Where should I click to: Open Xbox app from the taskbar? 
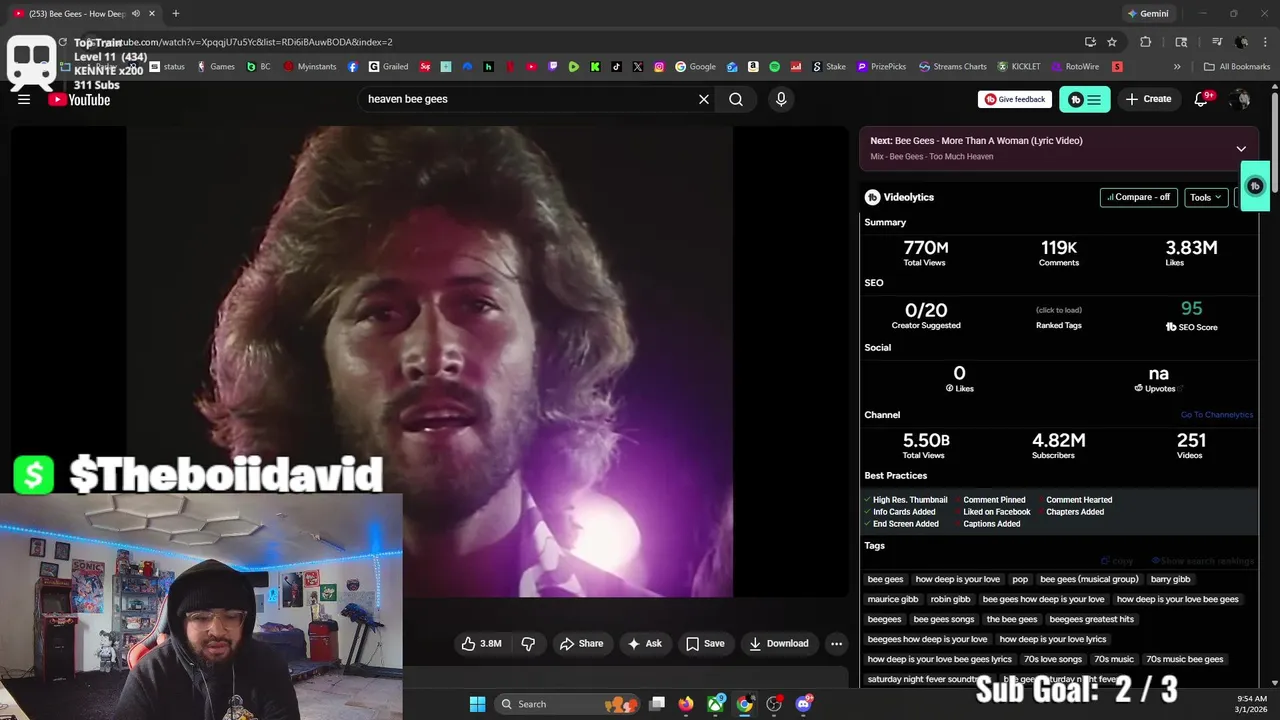click(716, 704)
